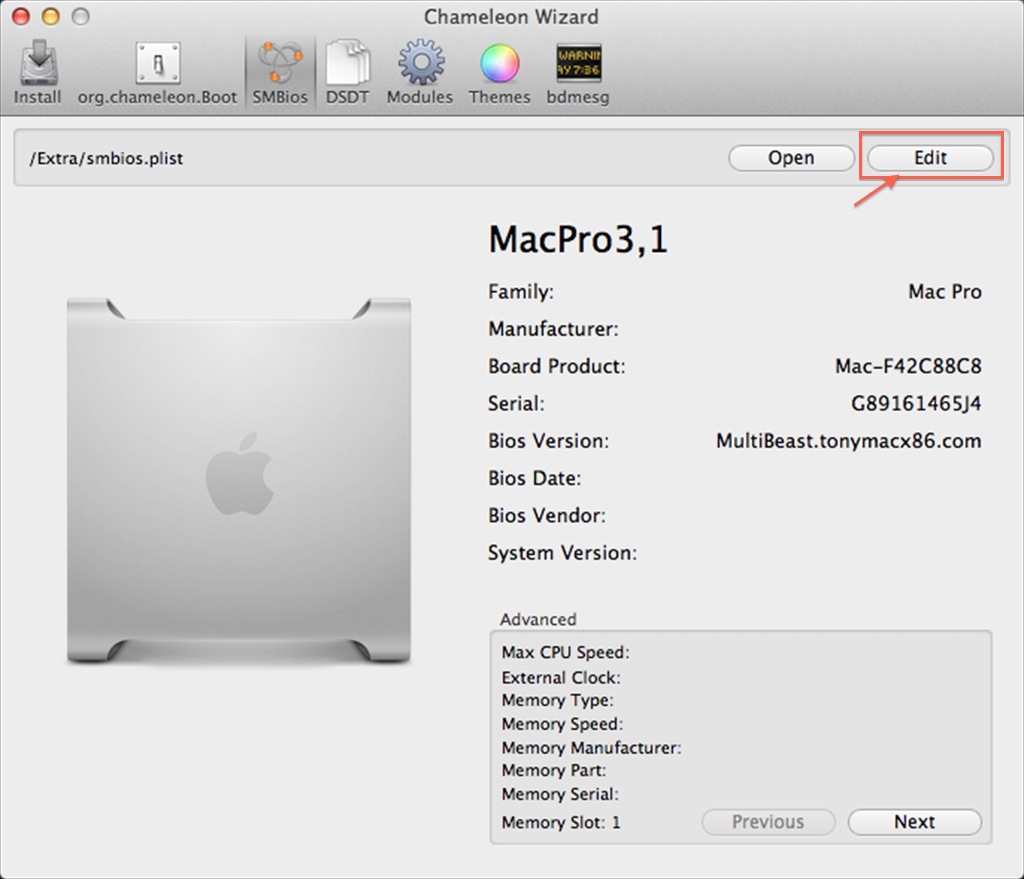Click the Memory Speed: label

pyautogui.click(x=562, y=724)
